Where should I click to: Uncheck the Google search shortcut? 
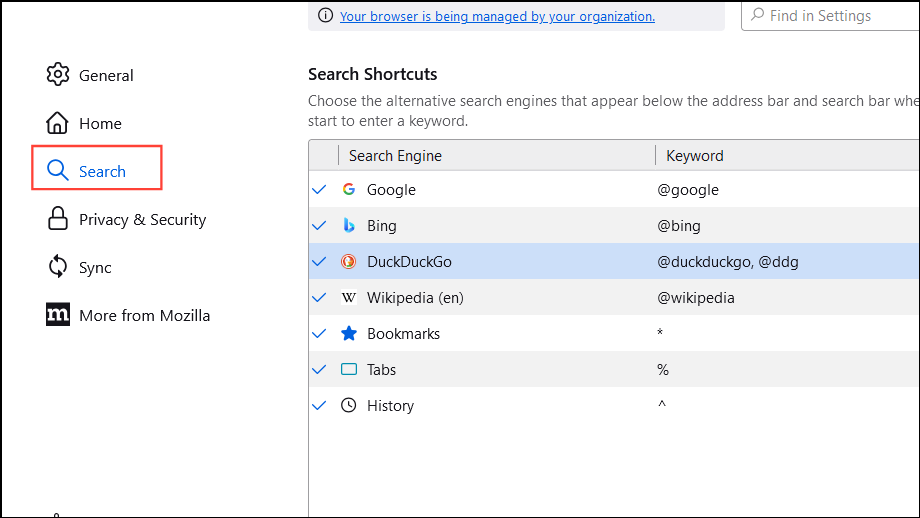(x=319, y=189)
